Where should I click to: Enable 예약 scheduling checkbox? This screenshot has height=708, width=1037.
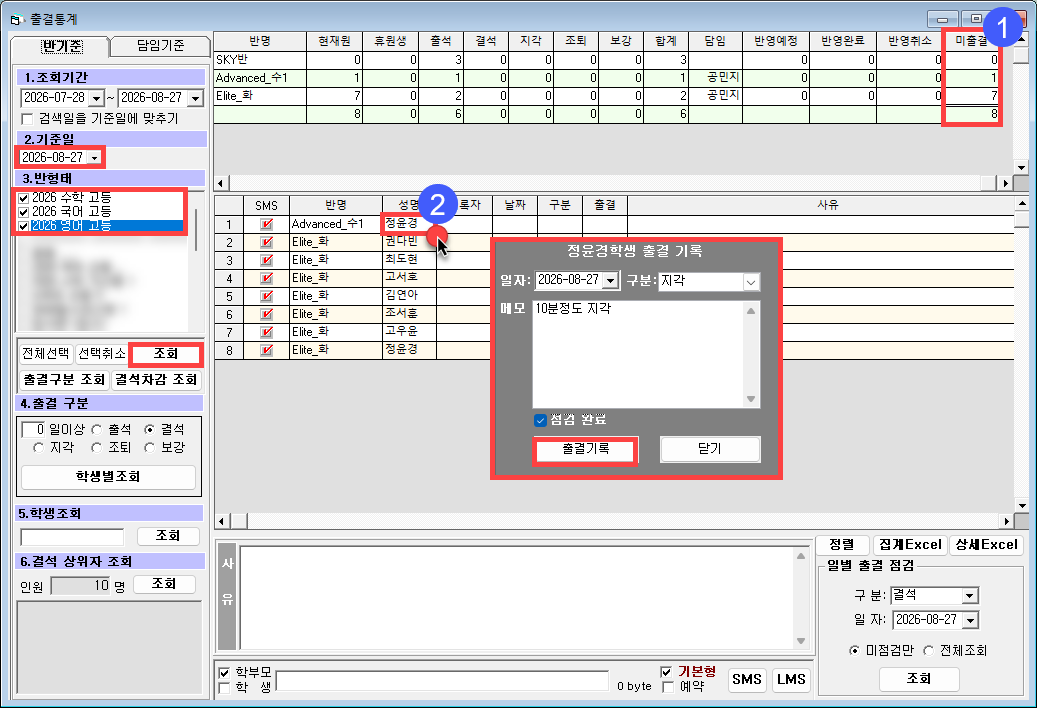point(668,687)
